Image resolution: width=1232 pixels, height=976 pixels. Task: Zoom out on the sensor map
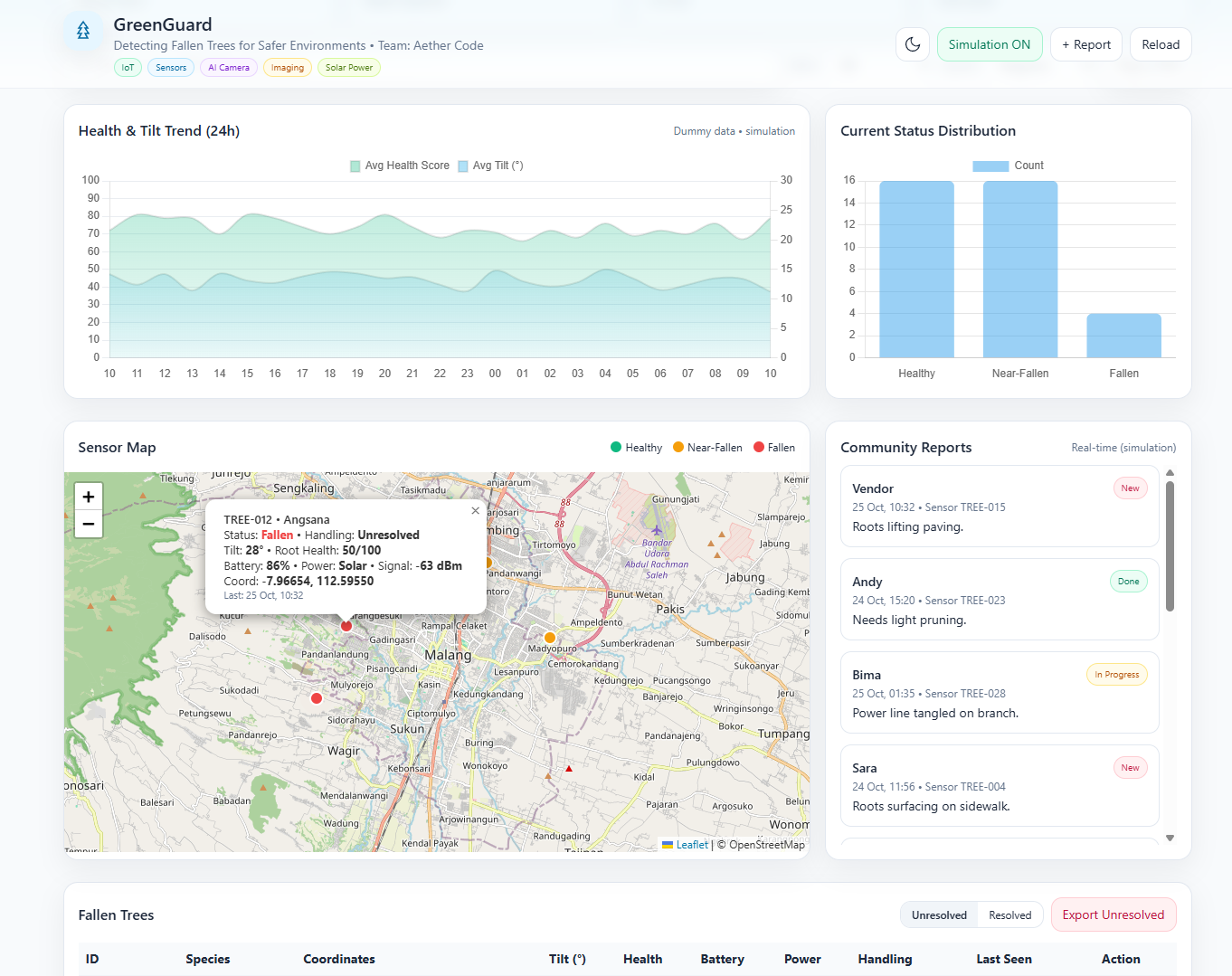tap(89, 524)
